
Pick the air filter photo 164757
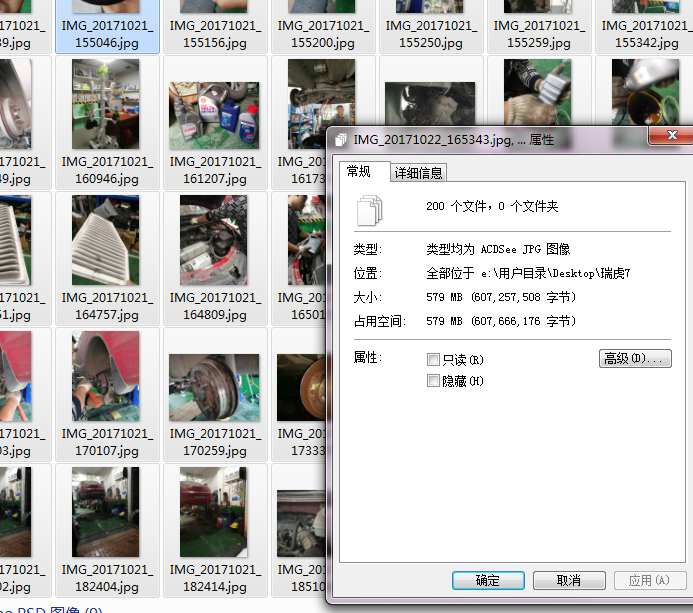(106, 241)
